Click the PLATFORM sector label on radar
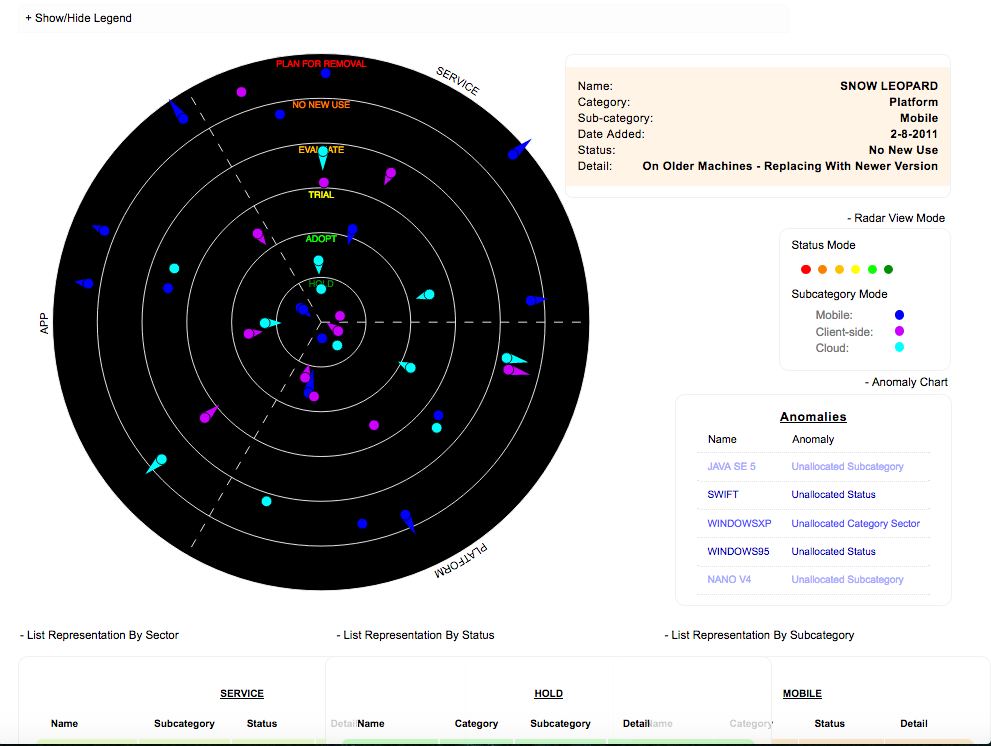The width and height of the screenshot is (991, 746). (x=461, y=561)
